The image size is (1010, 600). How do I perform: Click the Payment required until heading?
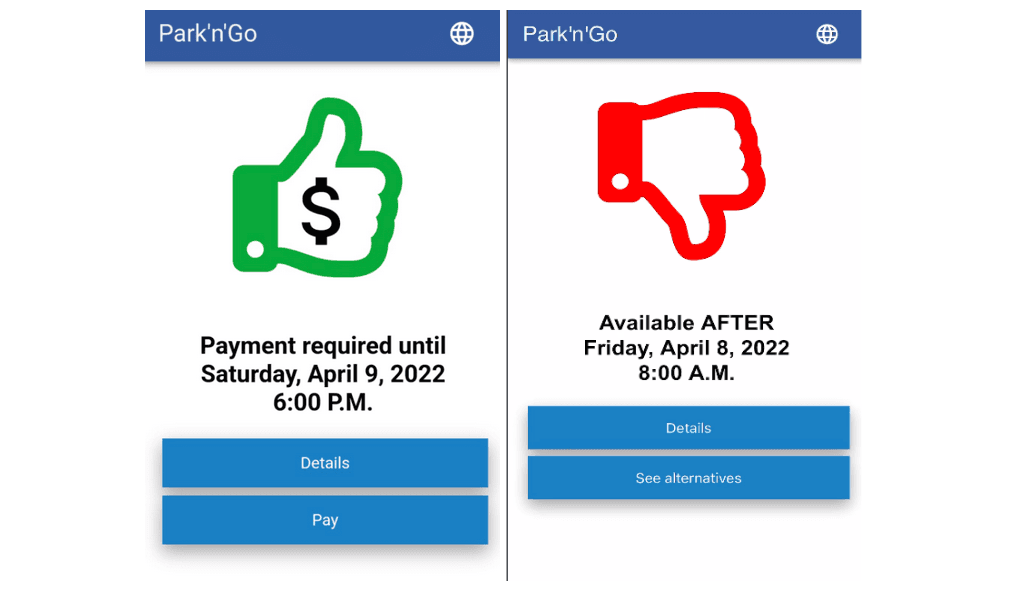pos(323,346)
